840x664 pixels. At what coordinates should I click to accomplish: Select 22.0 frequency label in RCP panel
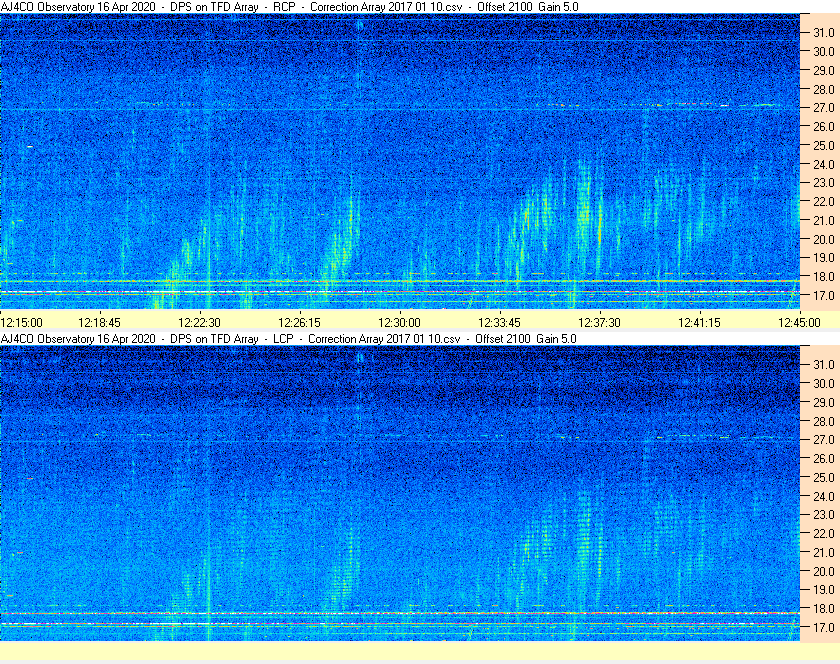pos(823,202)
